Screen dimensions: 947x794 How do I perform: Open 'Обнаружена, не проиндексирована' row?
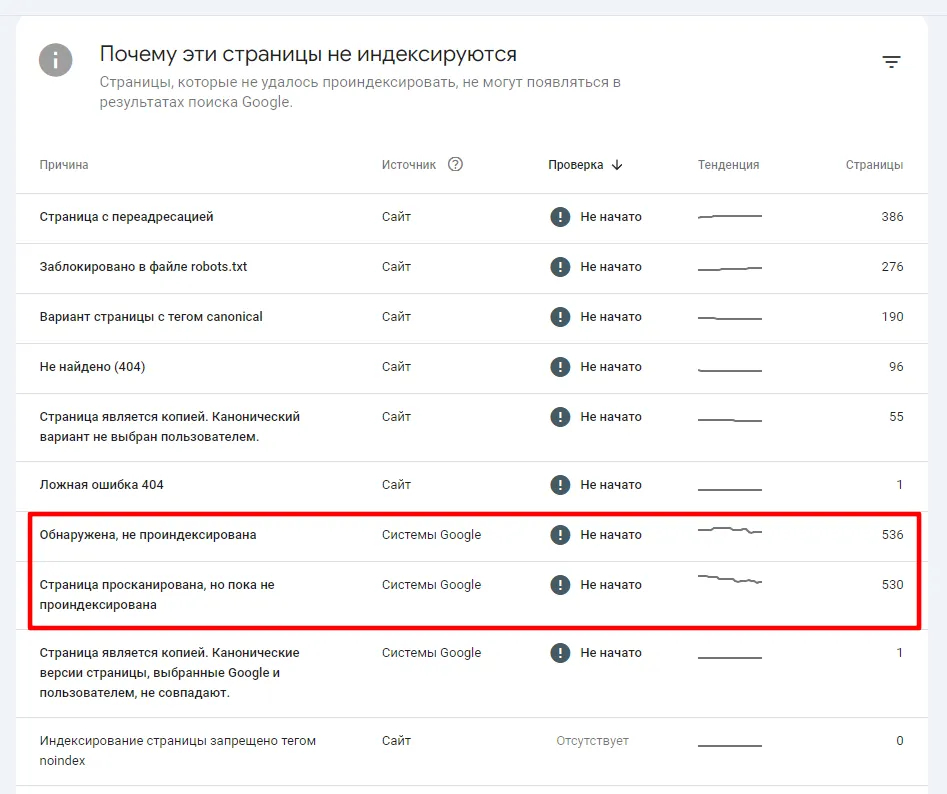pyautogui.click(x=472, y=537)
